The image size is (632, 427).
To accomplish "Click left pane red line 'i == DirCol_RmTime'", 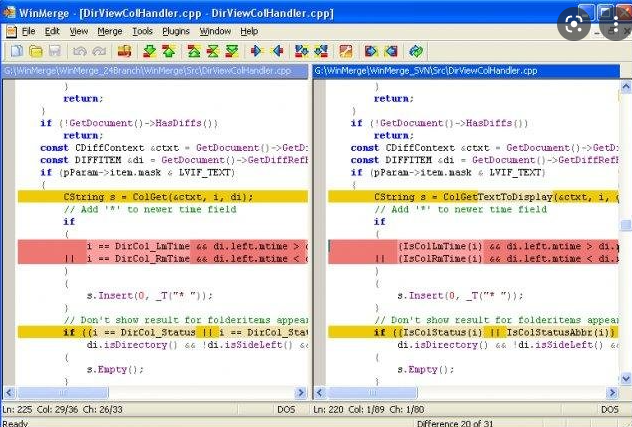I will pos(162,258).
